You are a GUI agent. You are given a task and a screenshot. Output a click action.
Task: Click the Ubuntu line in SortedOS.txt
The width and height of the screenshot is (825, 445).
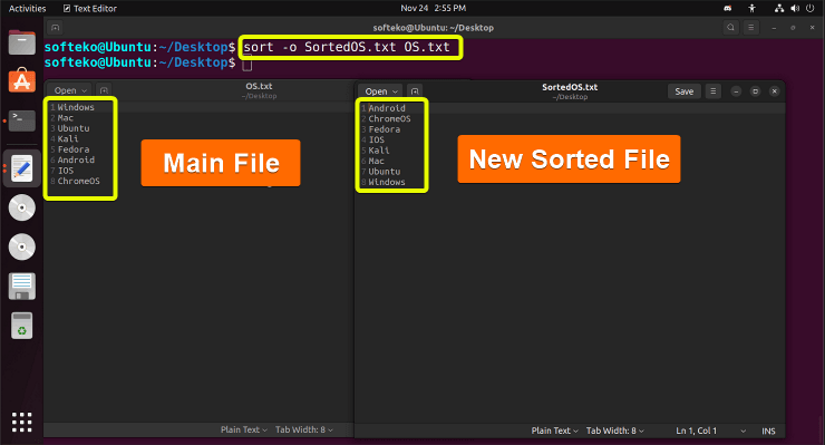coord(384,171)
